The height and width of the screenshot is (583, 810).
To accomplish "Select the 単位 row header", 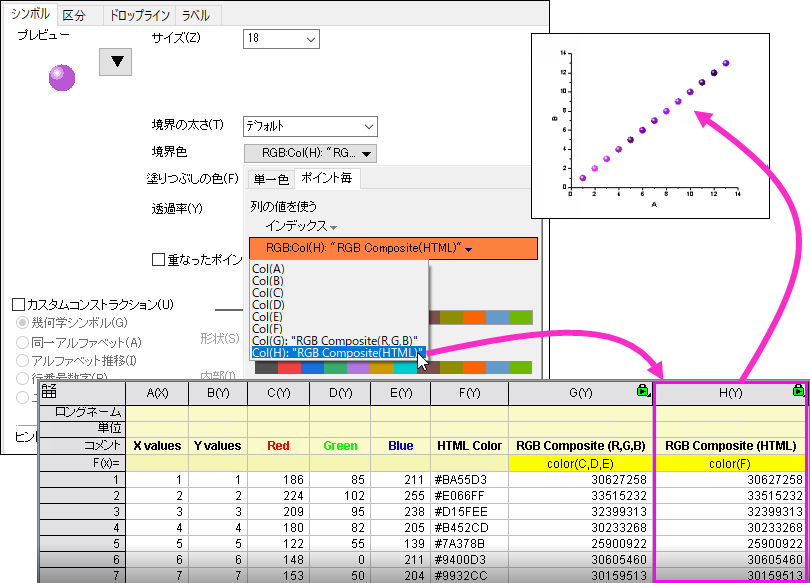I will tap(82, 428).
